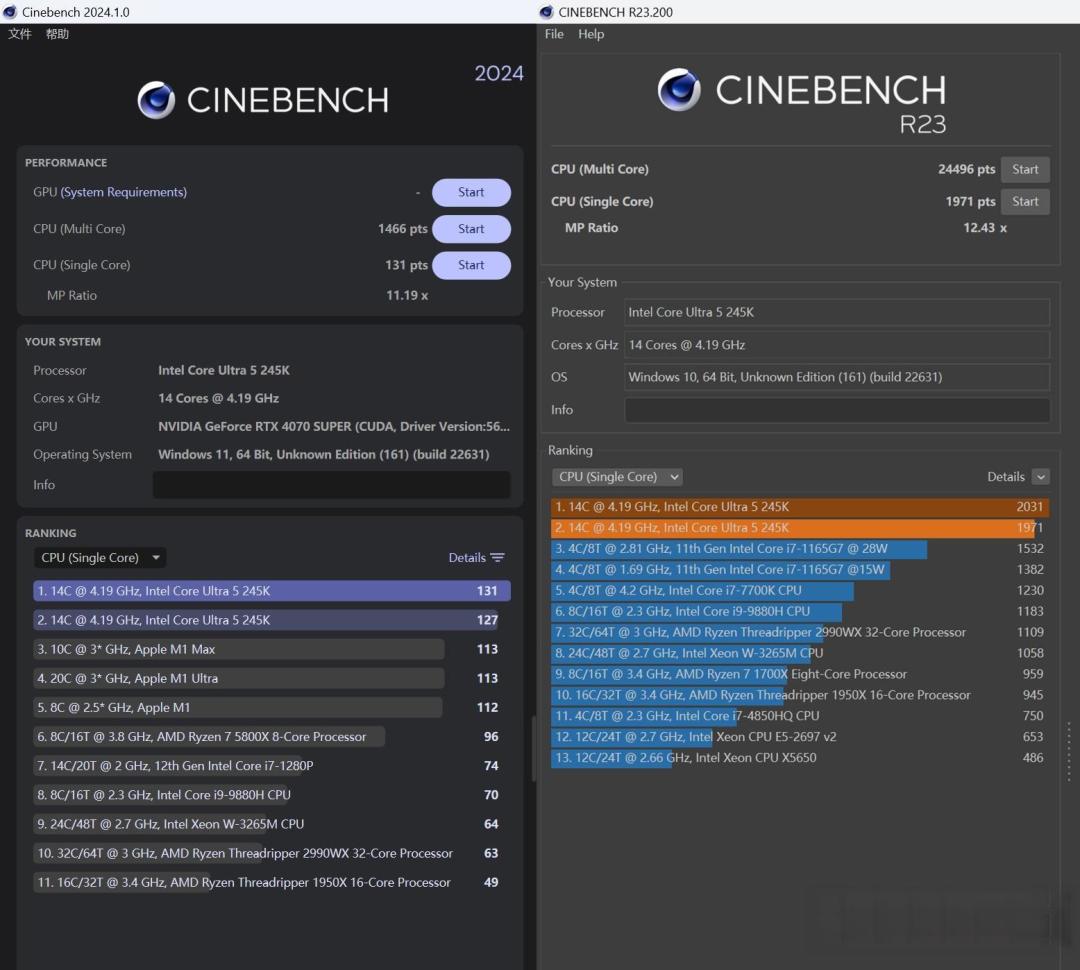Start CPU Multi Core test in Cinebench R23
The height and width of the screenshot is (970, 1080).
coord(1025,169)
